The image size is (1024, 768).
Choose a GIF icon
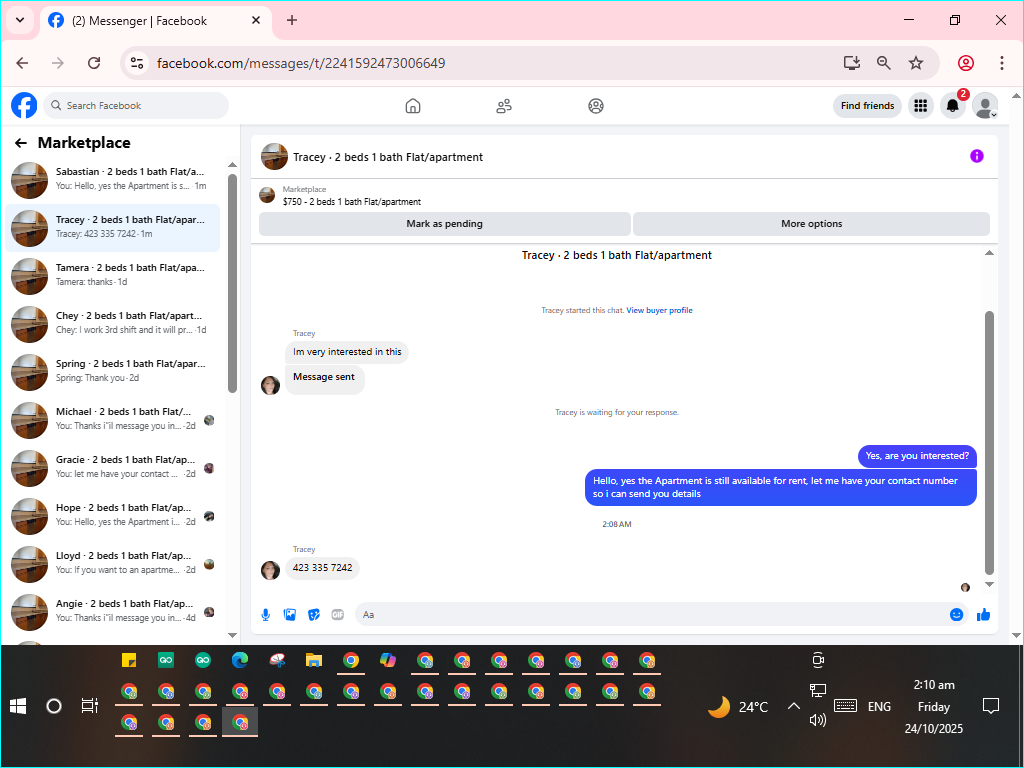(338, 615)
